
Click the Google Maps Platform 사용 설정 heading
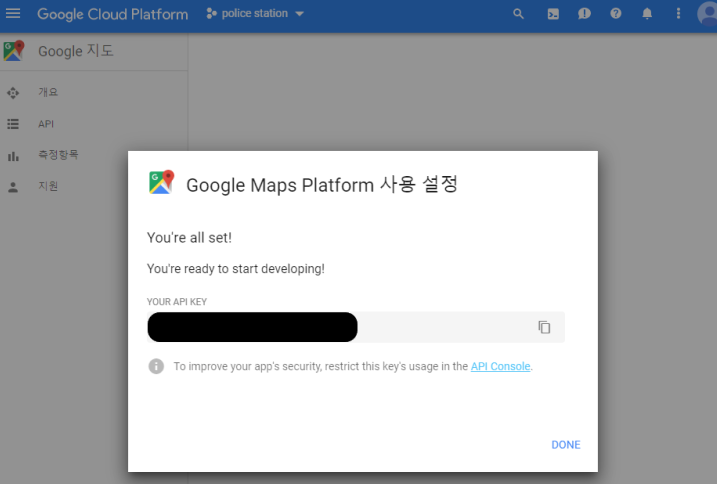321,185
